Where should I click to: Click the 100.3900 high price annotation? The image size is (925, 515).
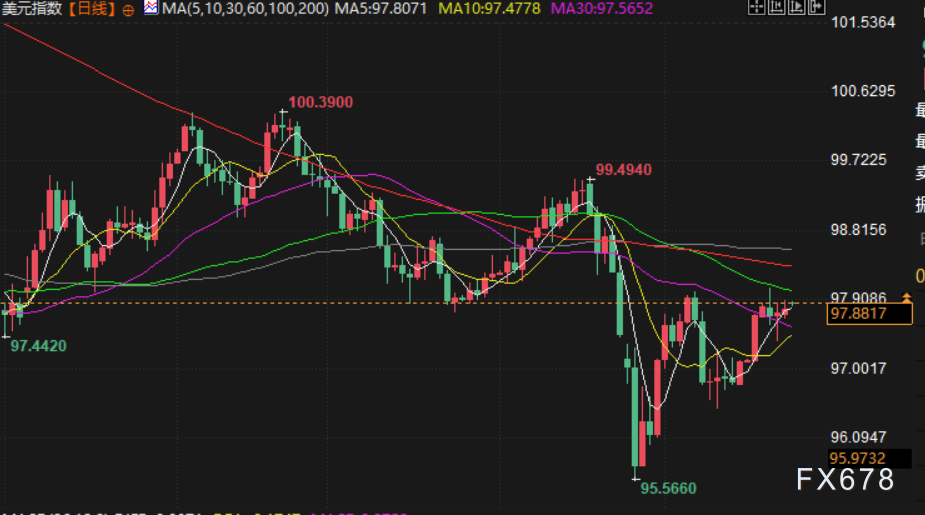tap(320, 102)
